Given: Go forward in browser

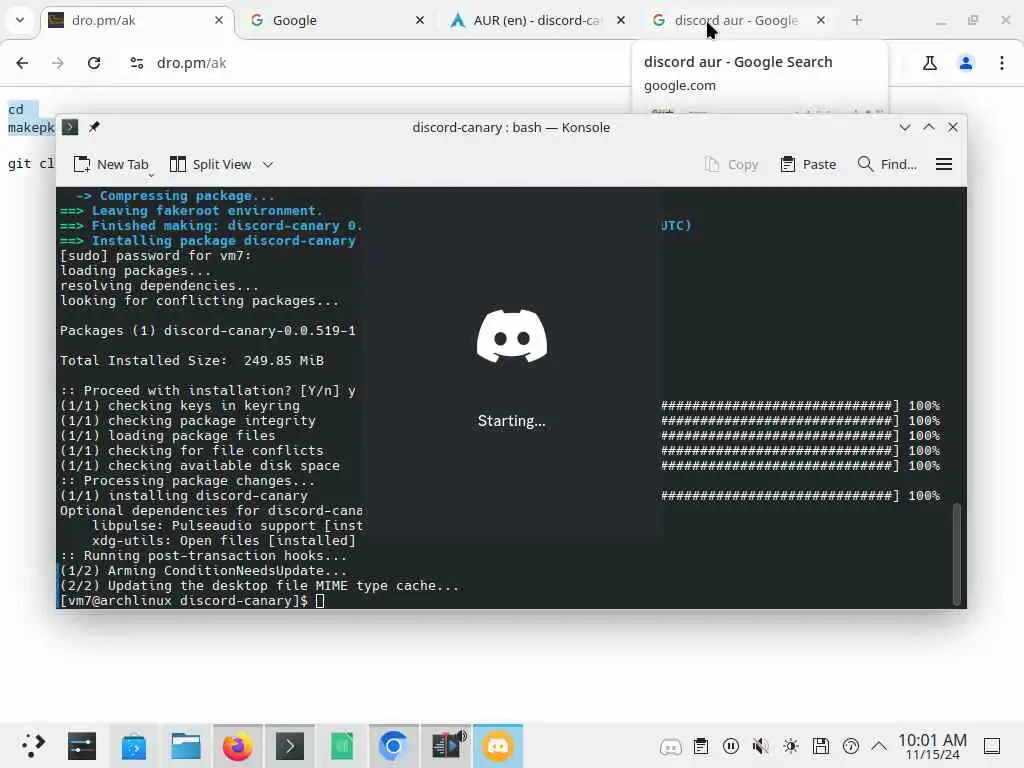Looking at the screenshot, I should pos(57,63).
